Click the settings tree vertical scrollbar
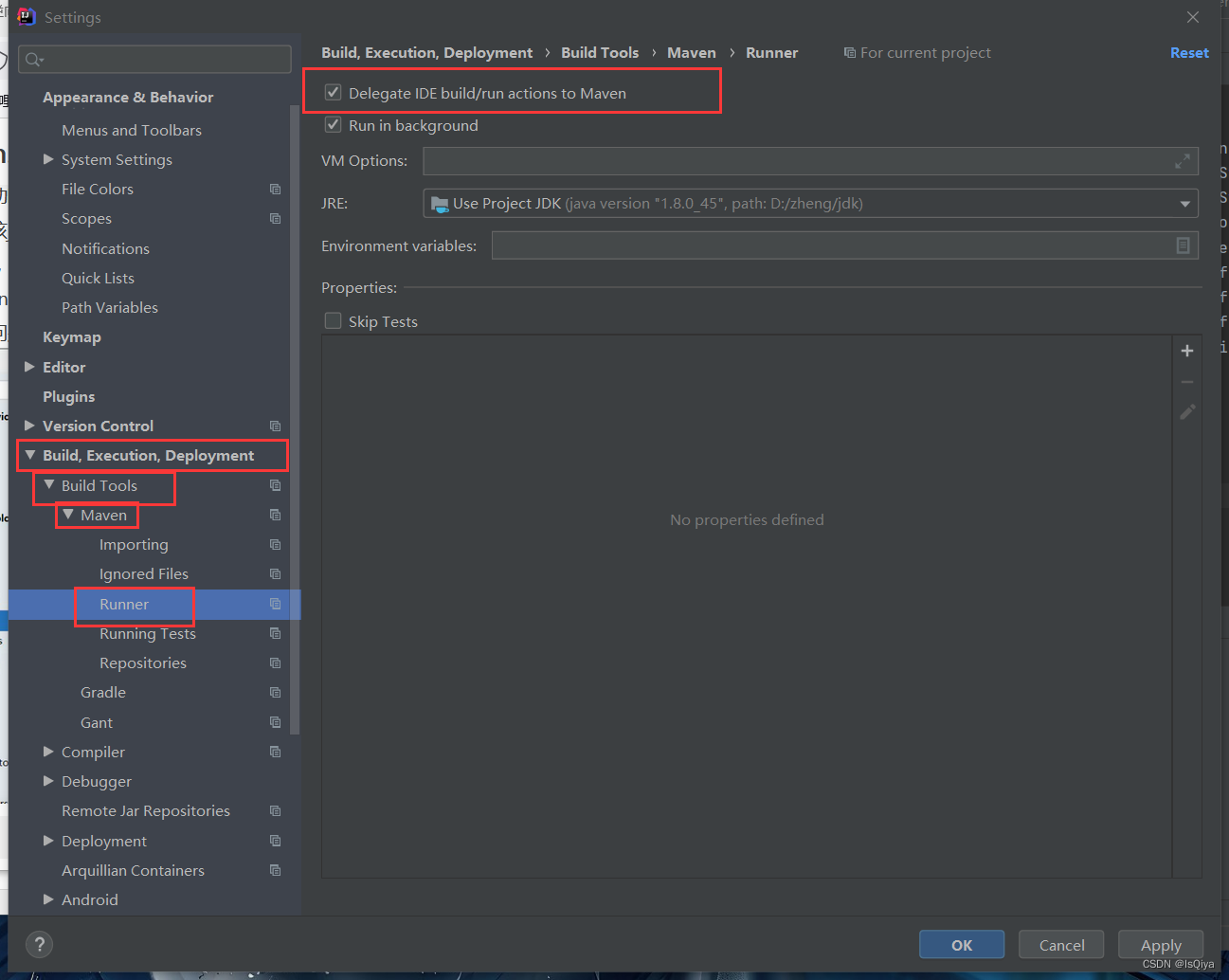 [295, 420]
